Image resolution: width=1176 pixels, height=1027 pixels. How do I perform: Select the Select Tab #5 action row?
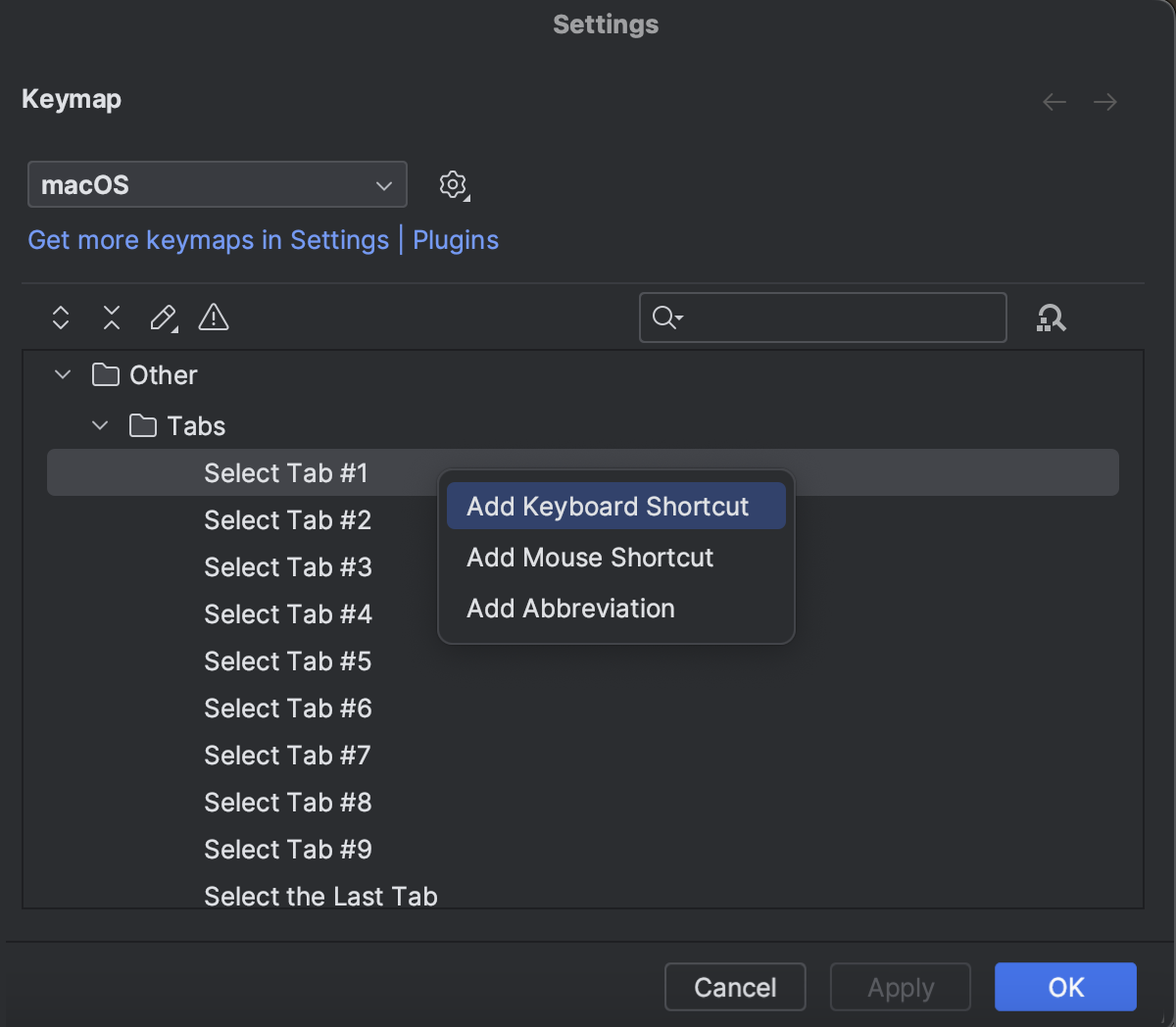pos(287,661)
